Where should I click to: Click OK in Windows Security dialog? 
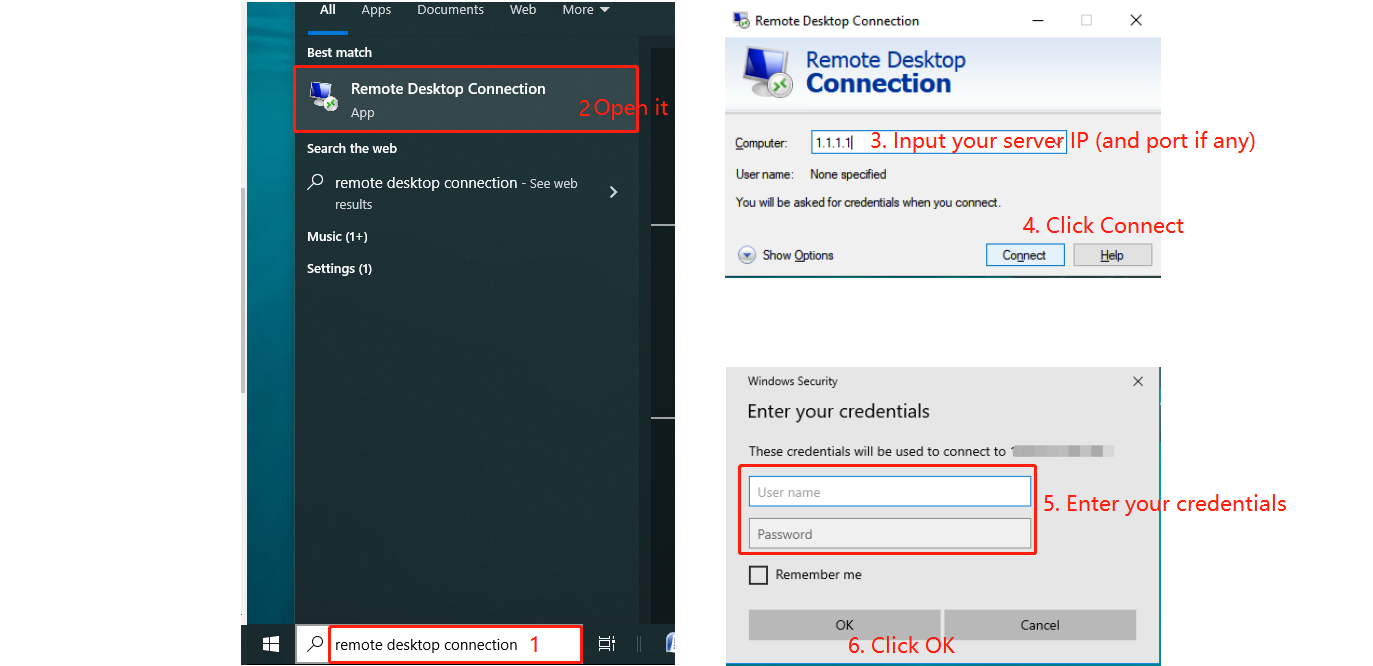pos(844,625)
